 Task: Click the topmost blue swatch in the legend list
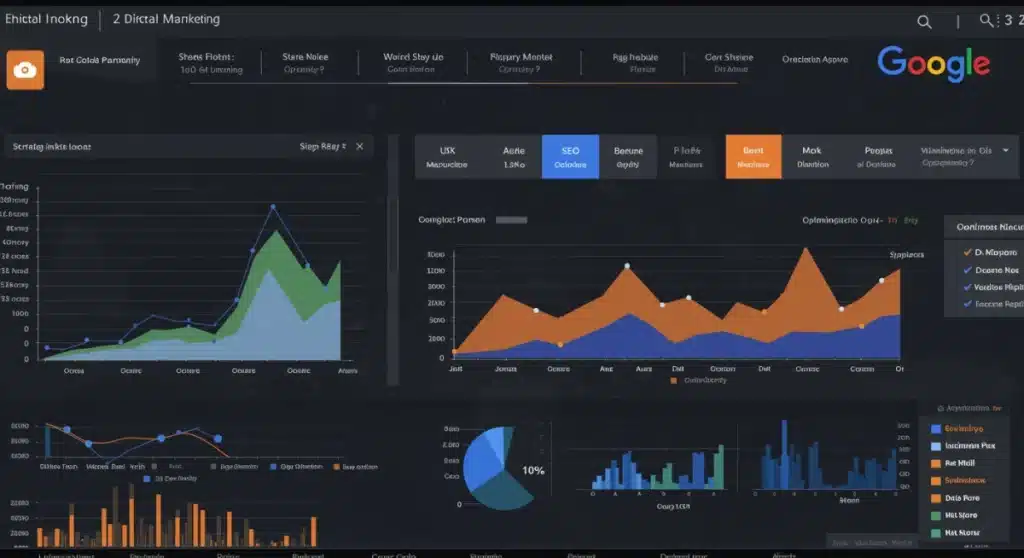936,427
